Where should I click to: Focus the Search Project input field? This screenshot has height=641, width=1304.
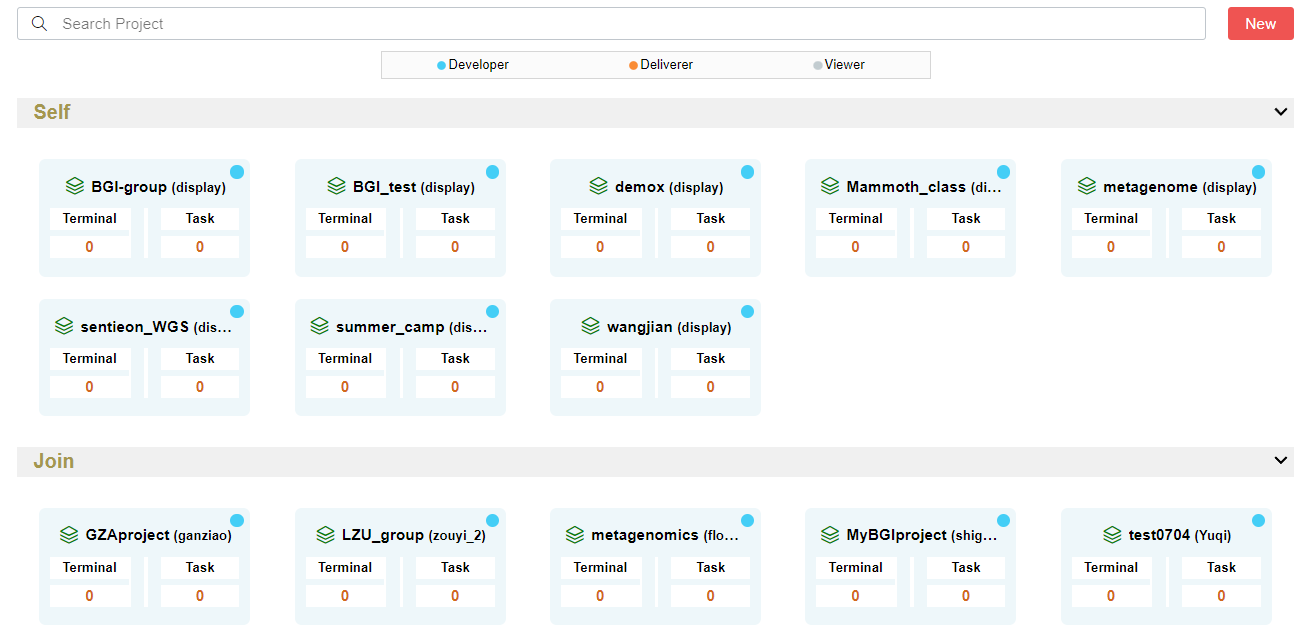click(x=611, y=24)
